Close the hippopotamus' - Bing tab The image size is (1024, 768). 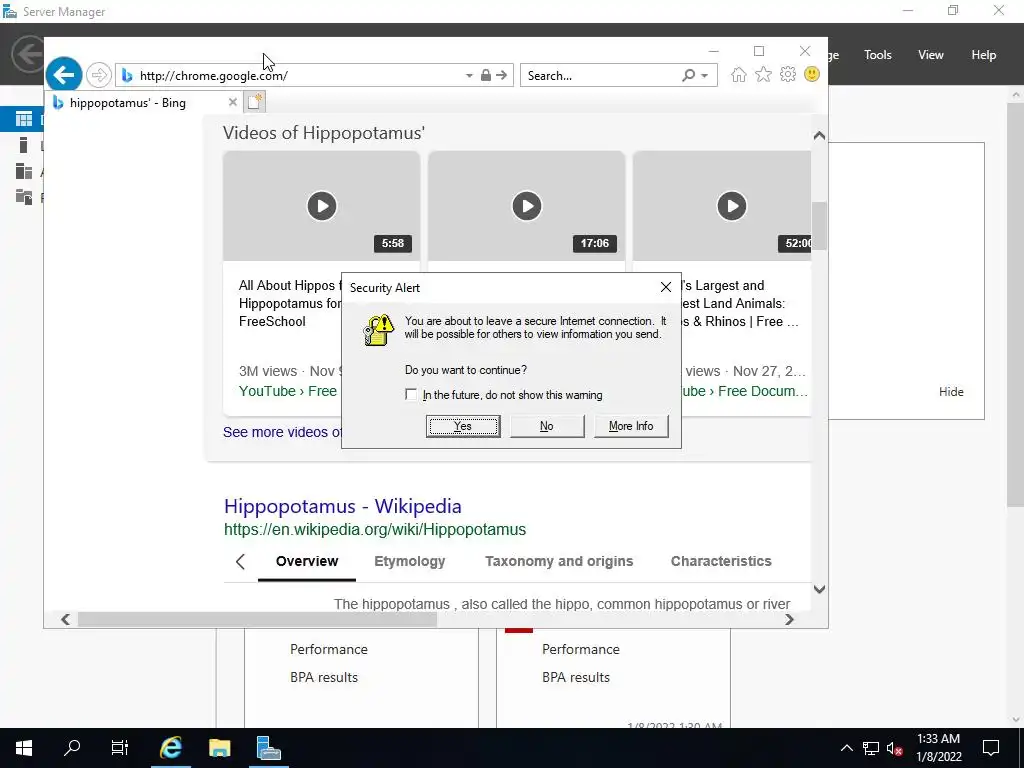232,103
